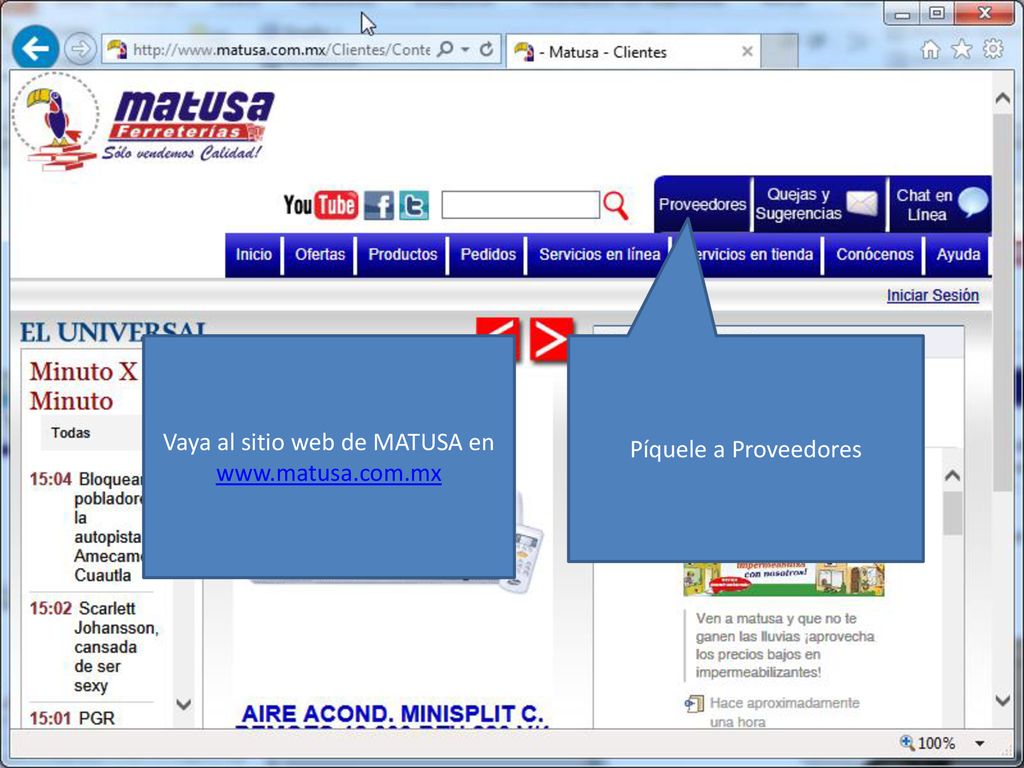Click "Hace aproximadamente una hora" timestamp
The height and width of the screenshot is (768, 1024).
tap(784, 712)
